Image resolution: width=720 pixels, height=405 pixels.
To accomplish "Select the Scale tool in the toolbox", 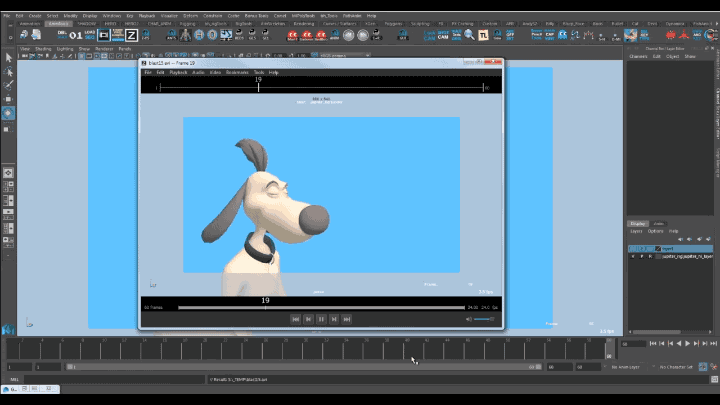I will [8, 129].
